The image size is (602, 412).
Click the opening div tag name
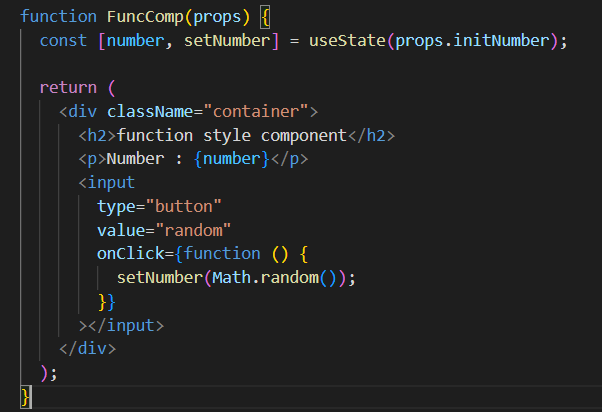click(x=83, y=112)
